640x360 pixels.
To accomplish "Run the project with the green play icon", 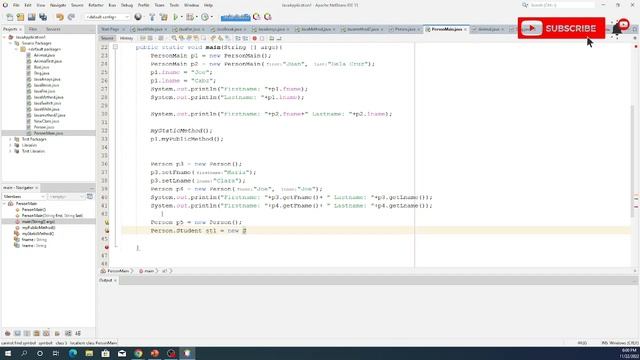I will coord(176,17).
